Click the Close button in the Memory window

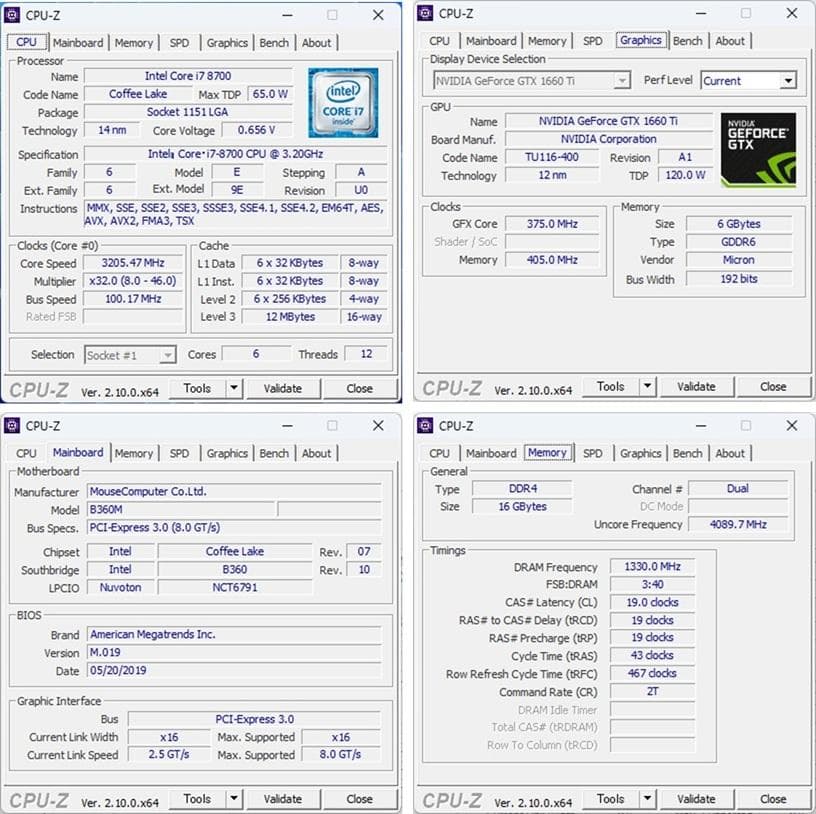click(772, 799)
